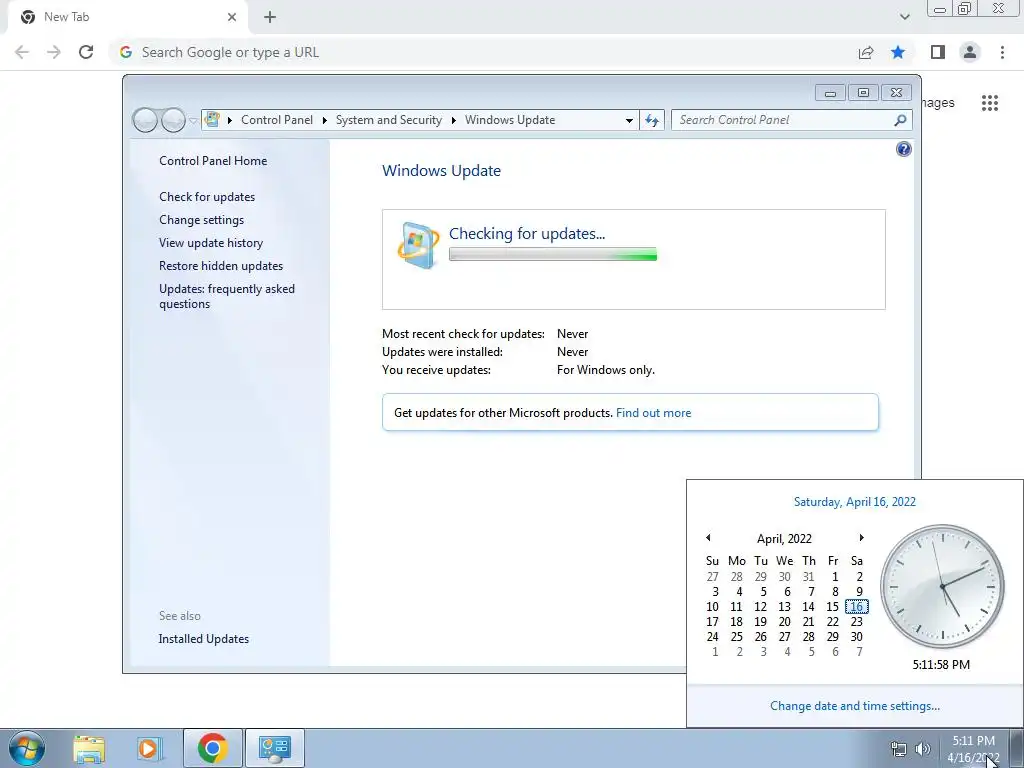Go forward in Control Panel window
This screenshot has width=1024, height=768.
pyautogui.click(x=173, y=120)
